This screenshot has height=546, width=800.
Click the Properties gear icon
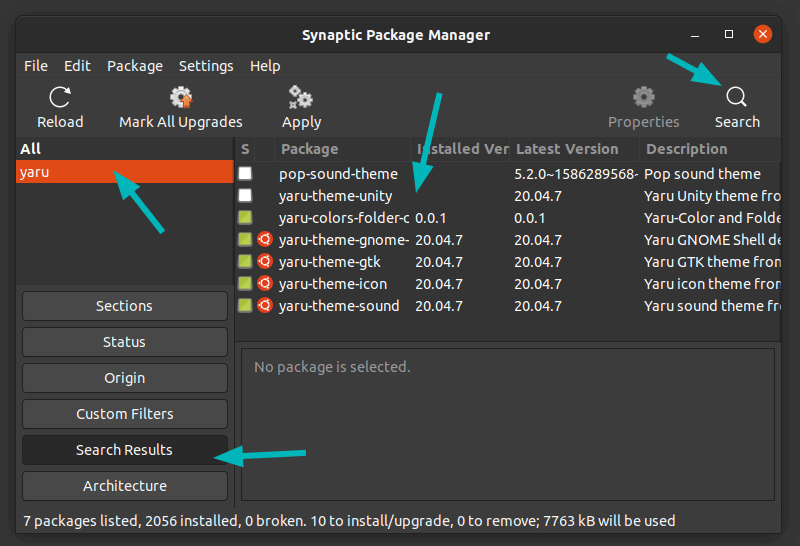[644, 97]
